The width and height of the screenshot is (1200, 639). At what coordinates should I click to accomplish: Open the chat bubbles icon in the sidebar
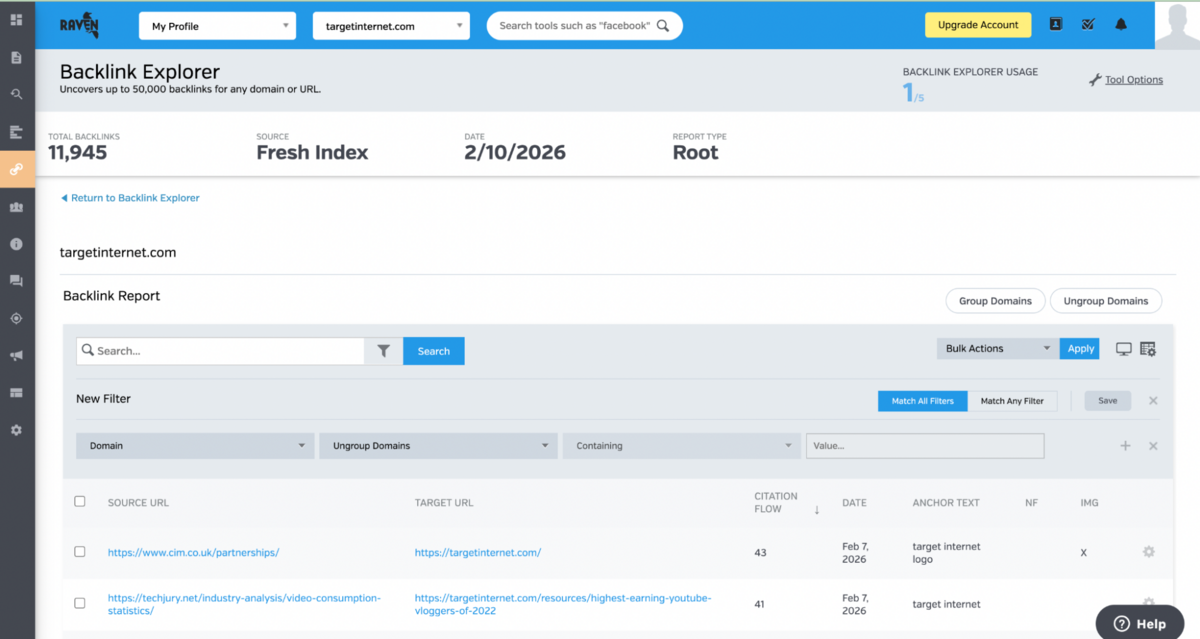pos(16,281)
